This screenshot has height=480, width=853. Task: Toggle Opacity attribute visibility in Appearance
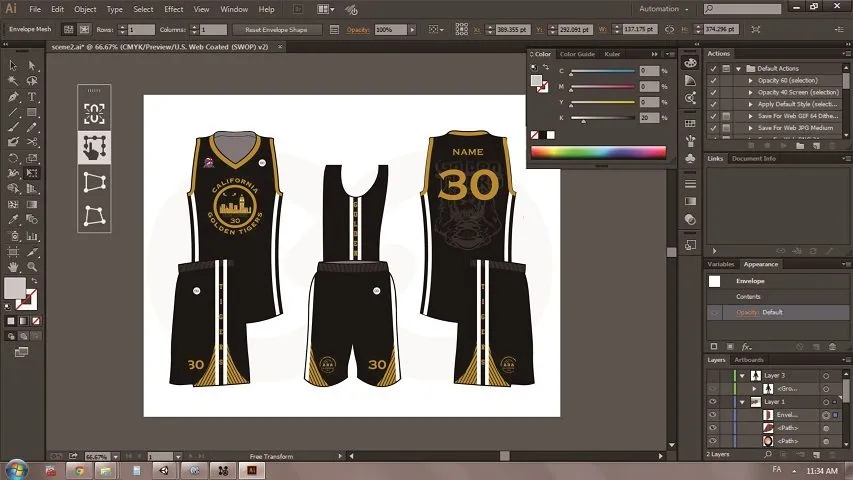coord(714,312)
